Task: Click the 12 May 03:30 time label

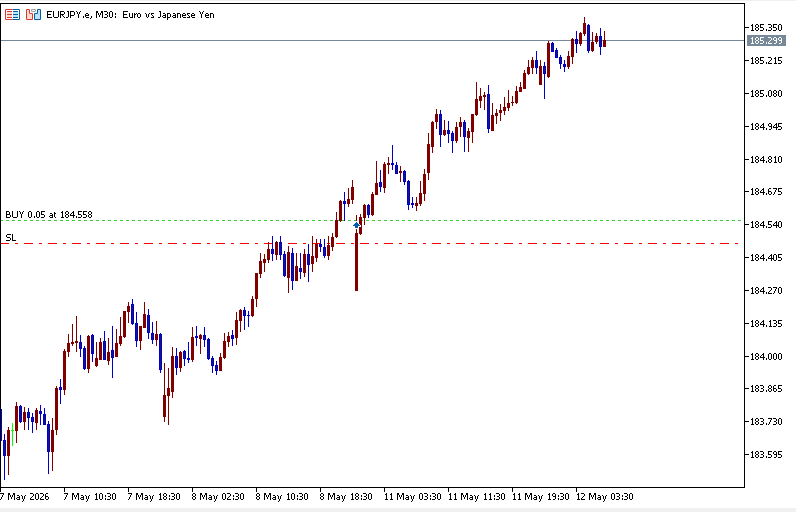Action: tap(604, 496)
